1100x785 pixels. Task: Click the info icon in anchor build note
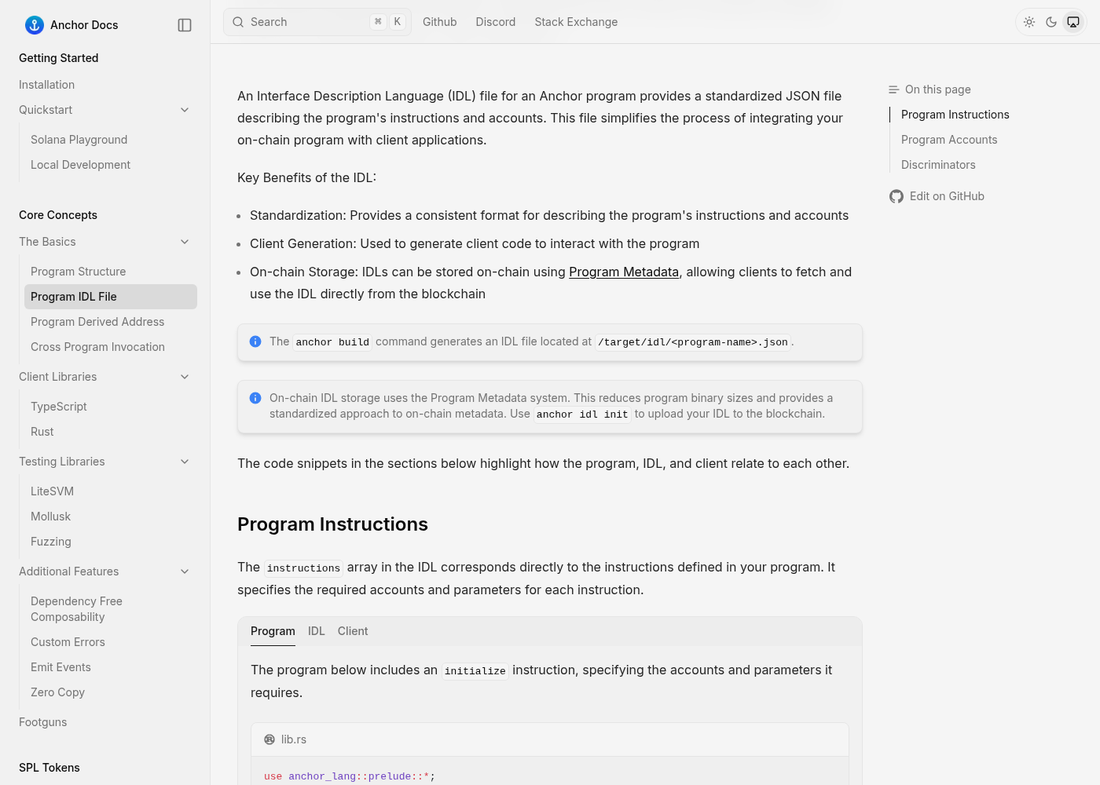(x=255, y=342)
